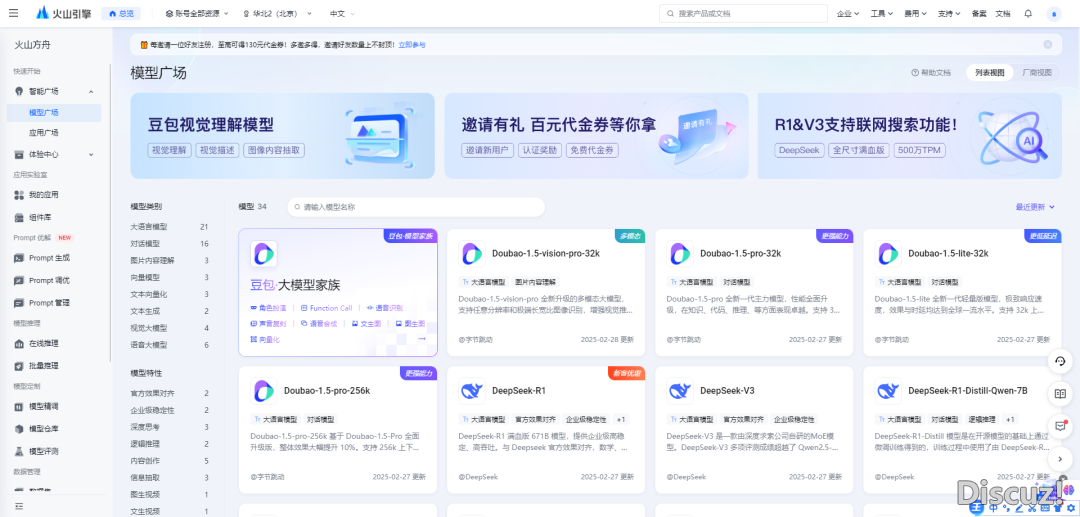1080x517 pixels.
Task: Open the user avatar icon
Action: point(1053,14)
